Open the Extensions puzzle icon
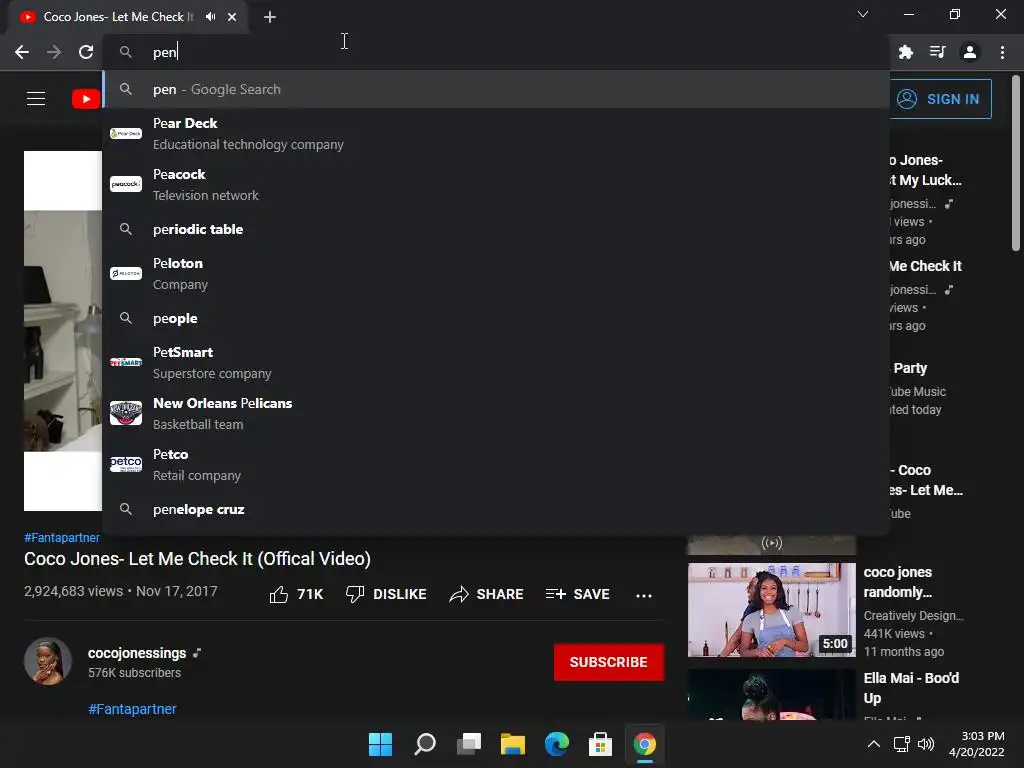 [x=905, y=52]
